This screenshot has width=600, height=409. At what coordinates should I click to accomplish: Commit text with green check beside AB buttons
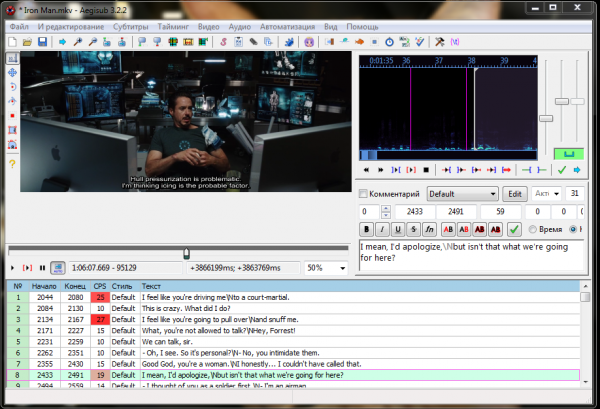[514, 229]
